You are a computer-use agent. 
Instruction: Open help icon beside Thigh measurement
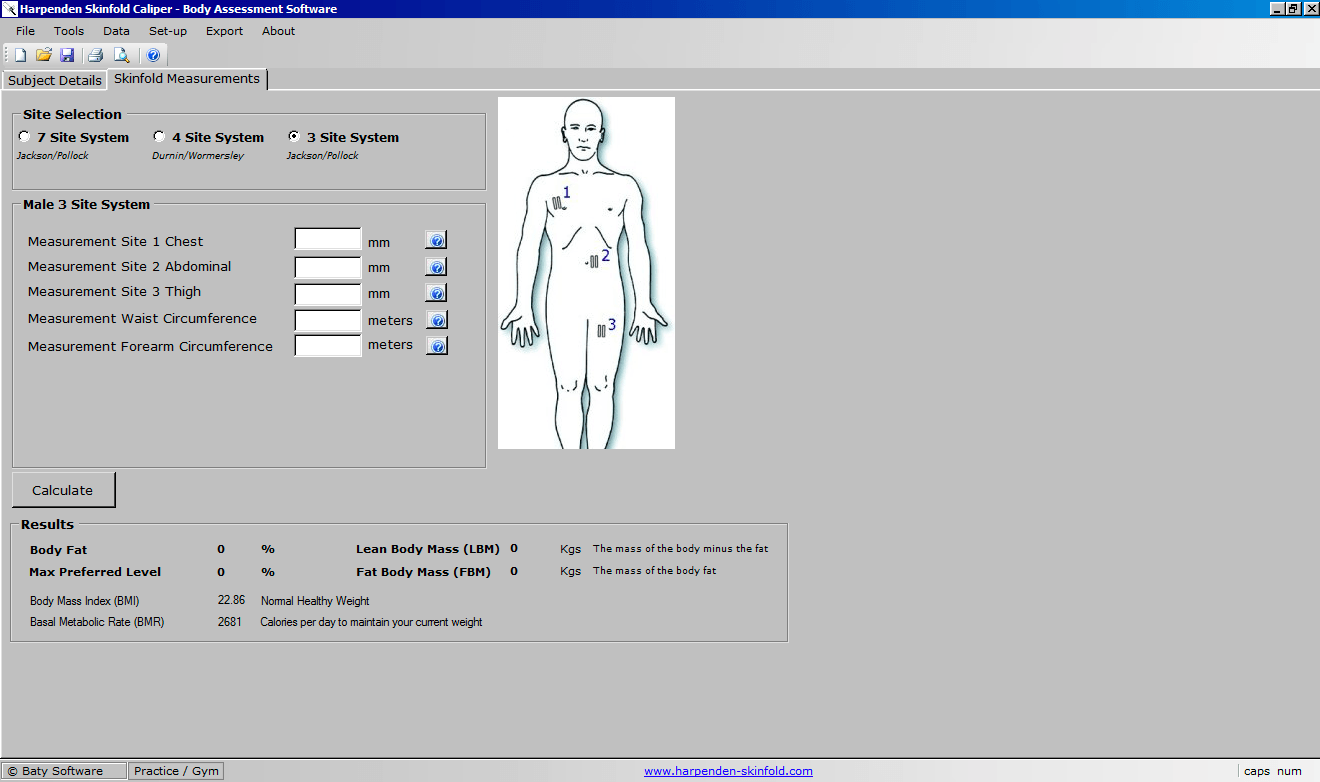(x=436, y=293)
